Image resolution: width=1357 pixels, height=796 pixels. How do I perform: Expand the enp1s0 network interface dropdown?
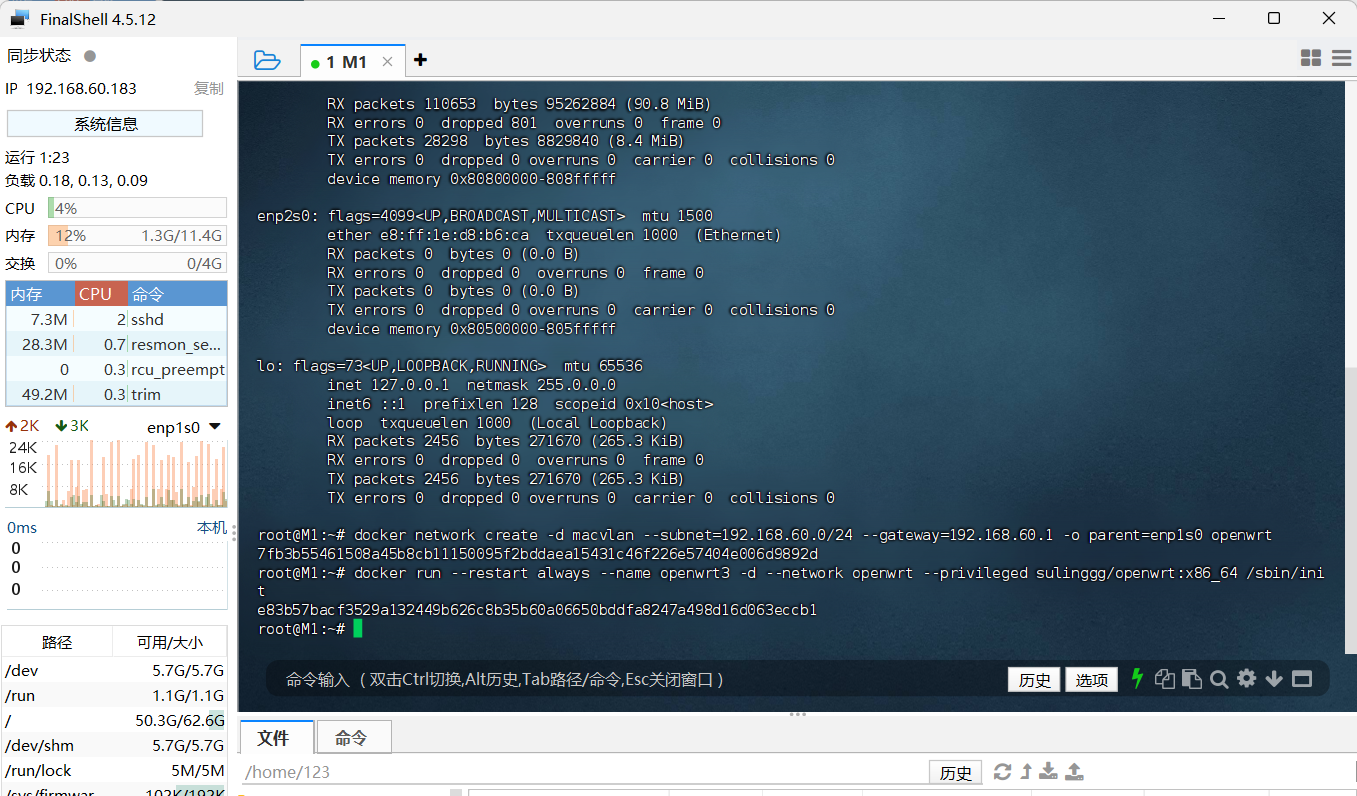point(214,427)
